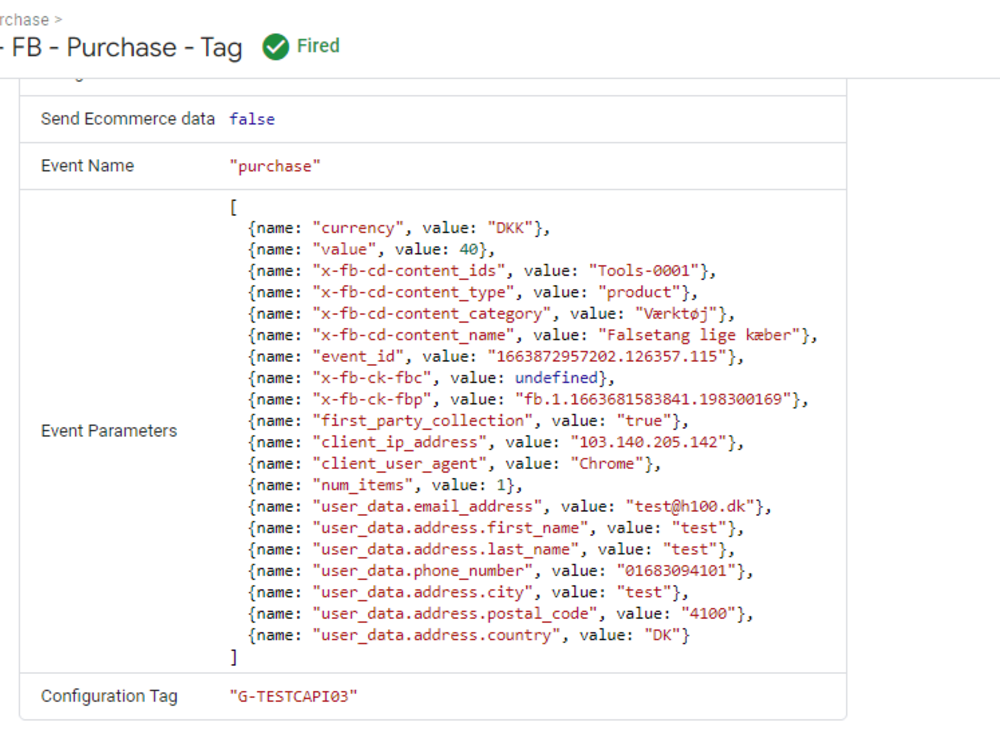Click the user_data.address.postal_code row
The height and width of the screenshot is (750, 1000).
click(500, 614)
